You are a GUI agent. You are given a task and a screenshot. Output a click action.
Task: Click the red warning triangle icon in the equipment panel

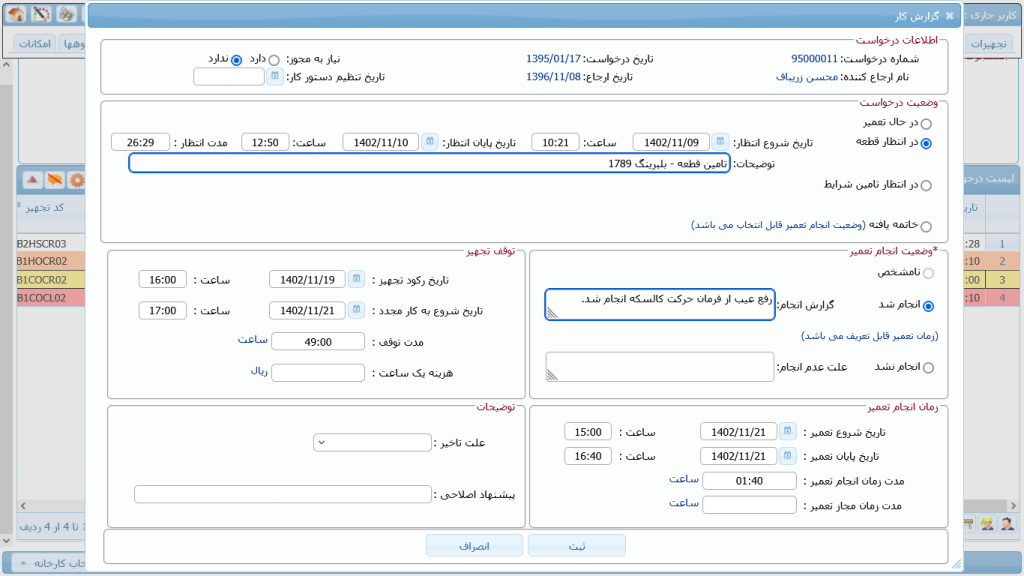33,180
